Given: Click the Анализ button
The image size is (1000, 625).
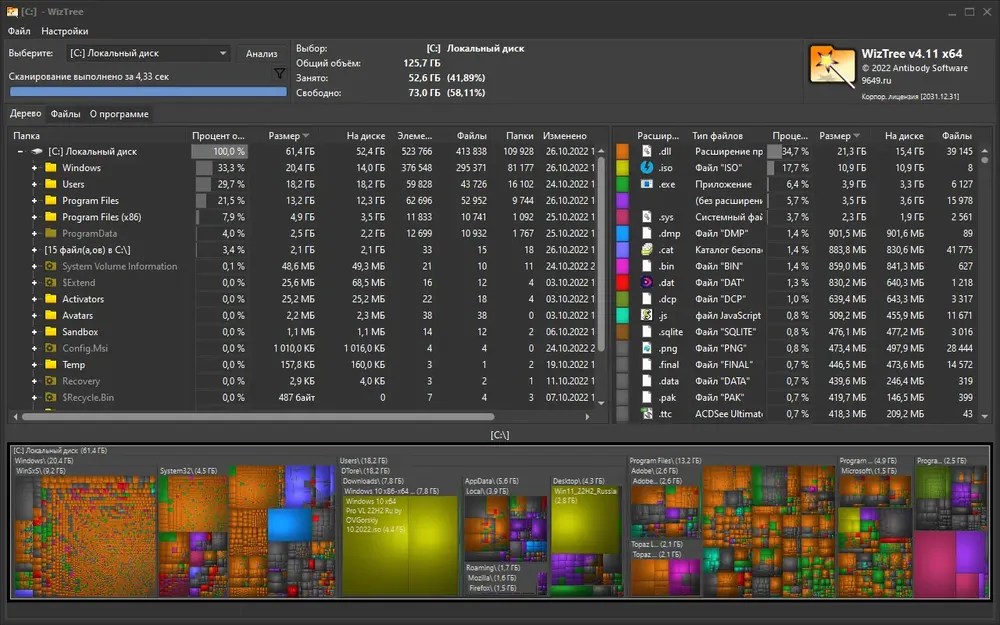Looking at the screenshot, I should point(261,54).
